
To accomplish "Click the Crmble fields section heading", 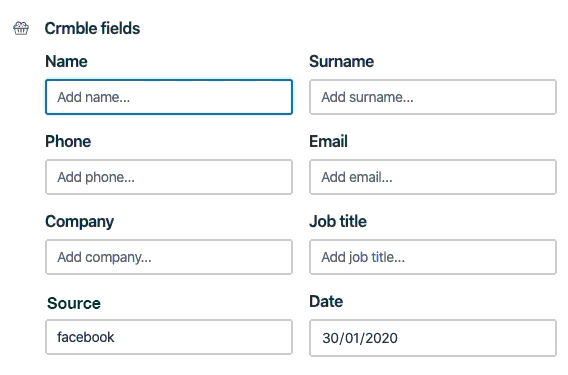I will tap(92, 28).
